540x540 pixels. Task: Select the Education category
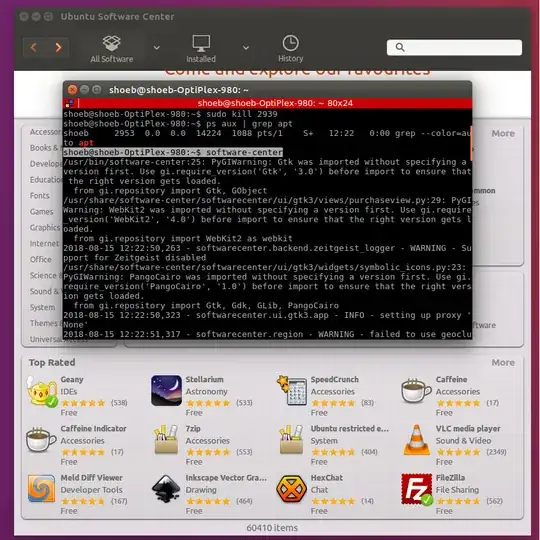(x=46, y=180)
